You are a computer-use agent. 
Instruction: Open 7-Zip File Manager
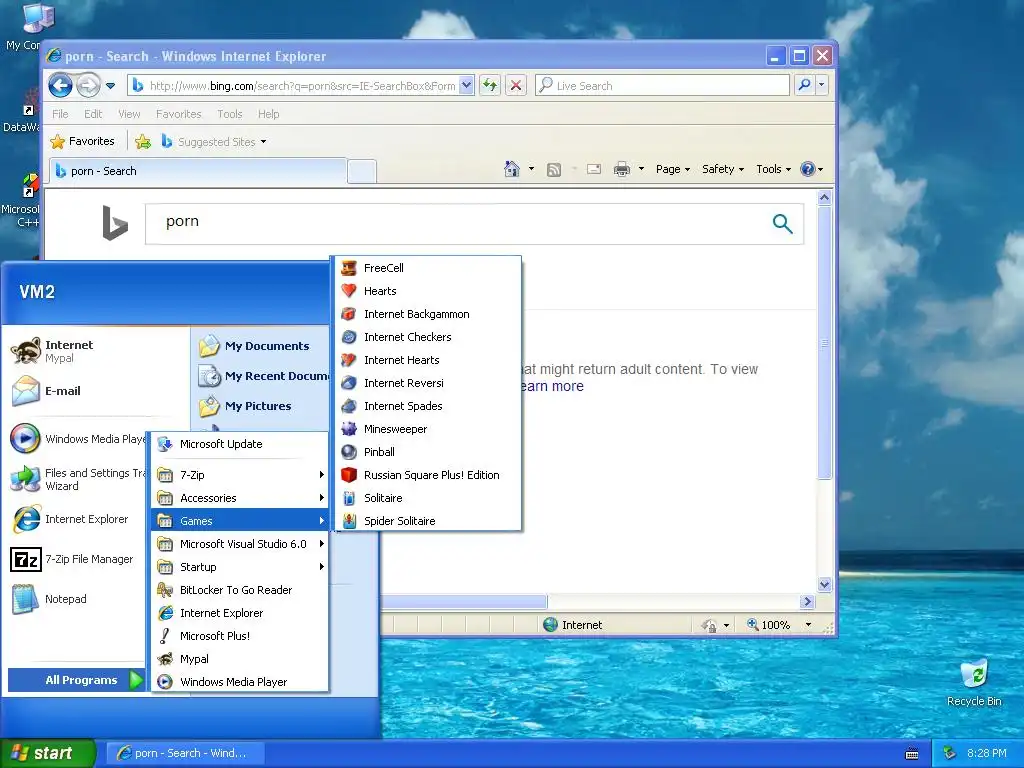click(x=77, y=559)
